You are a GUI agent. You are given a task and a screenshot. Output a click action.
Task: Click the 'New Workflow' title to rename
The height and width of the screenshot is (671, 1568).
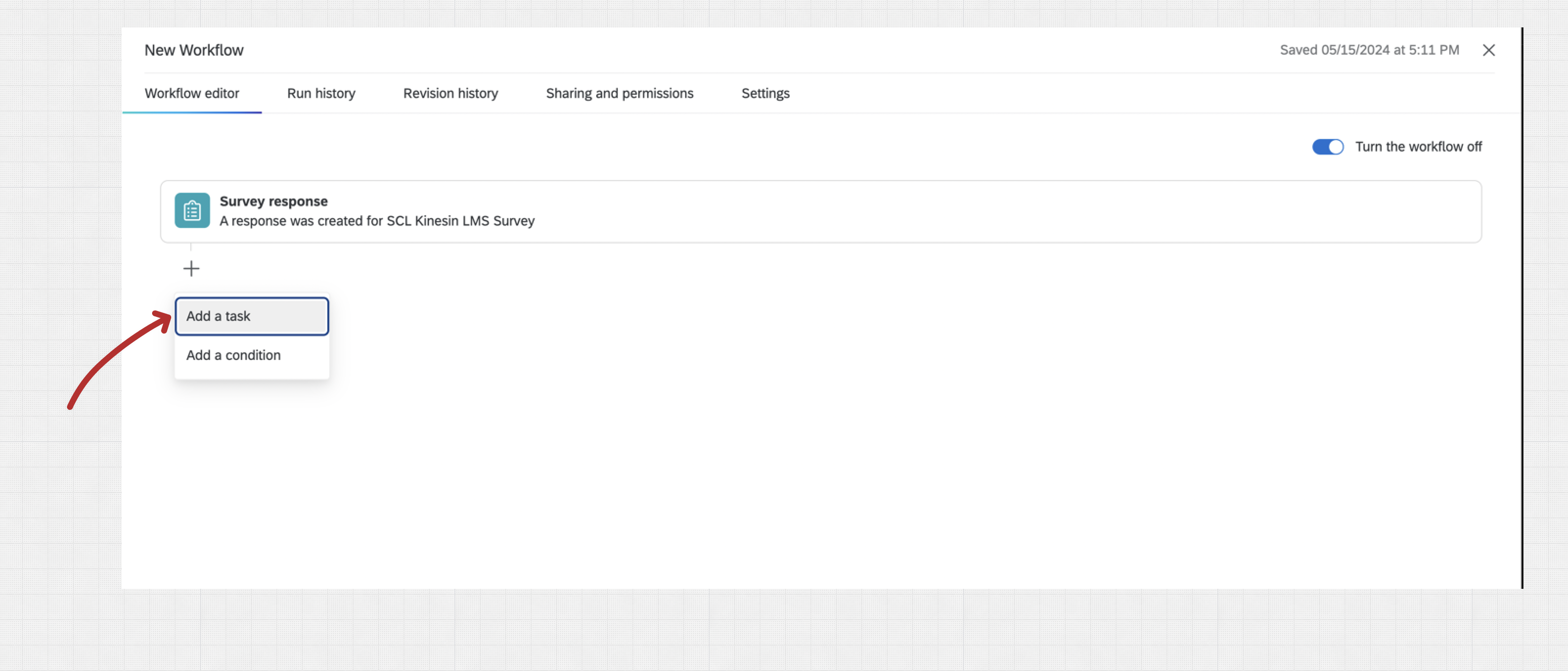point(194,50)
